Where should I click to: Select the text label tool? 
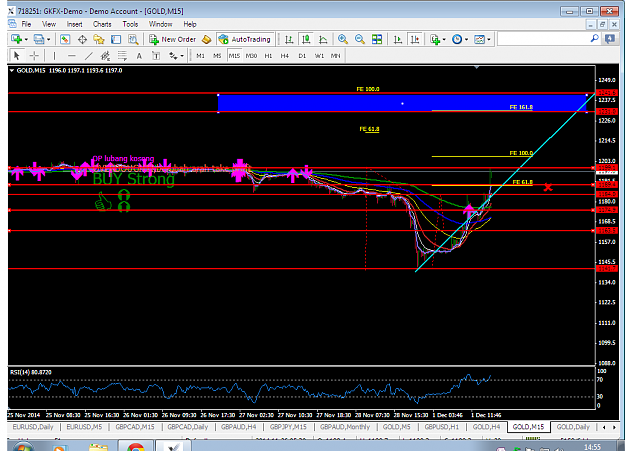pyautogui.click(x=139, y=56)
